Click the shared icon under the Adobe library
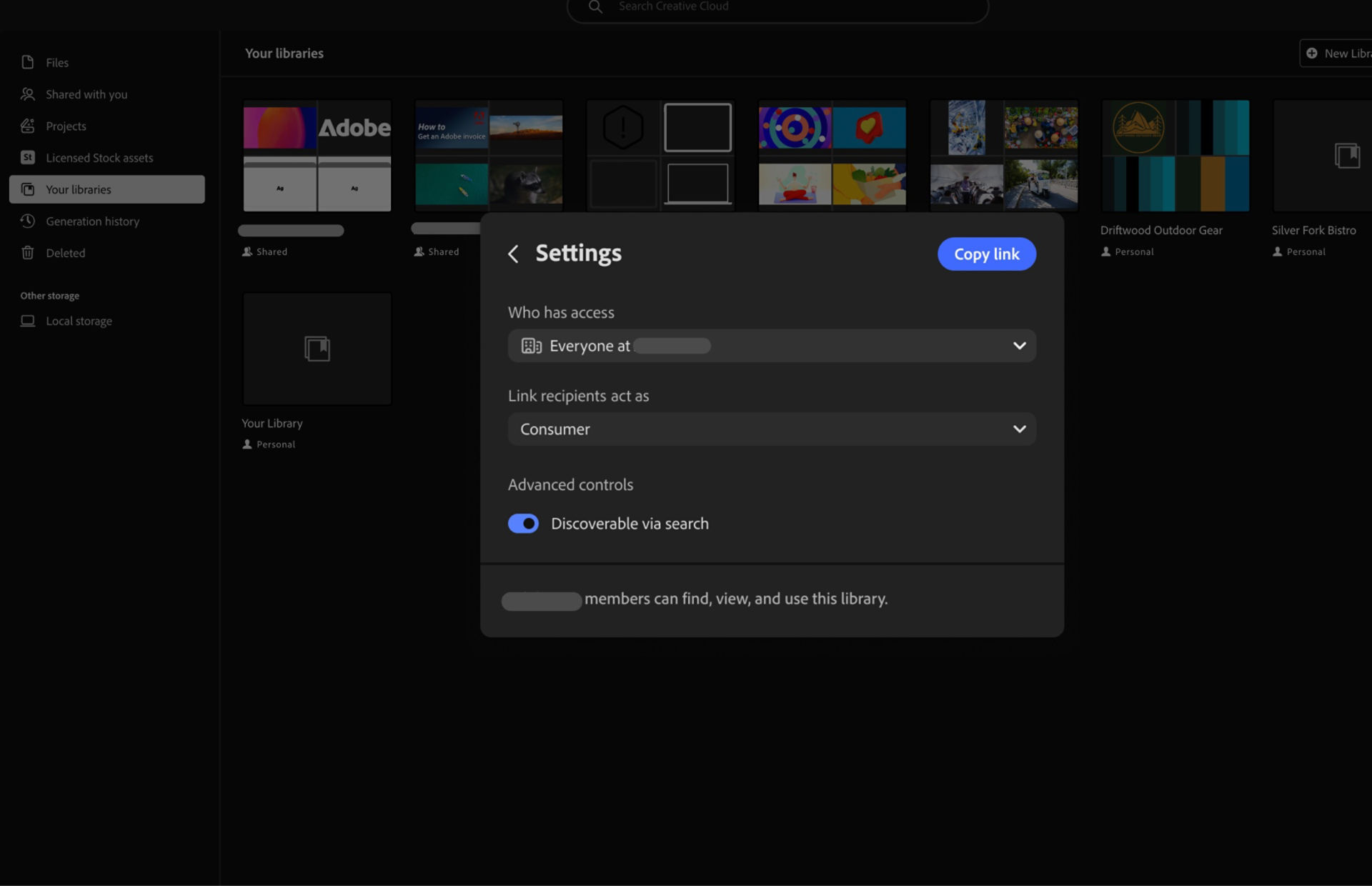The height and width of the screenshot is (886, 1372). (x=247, y=252)
